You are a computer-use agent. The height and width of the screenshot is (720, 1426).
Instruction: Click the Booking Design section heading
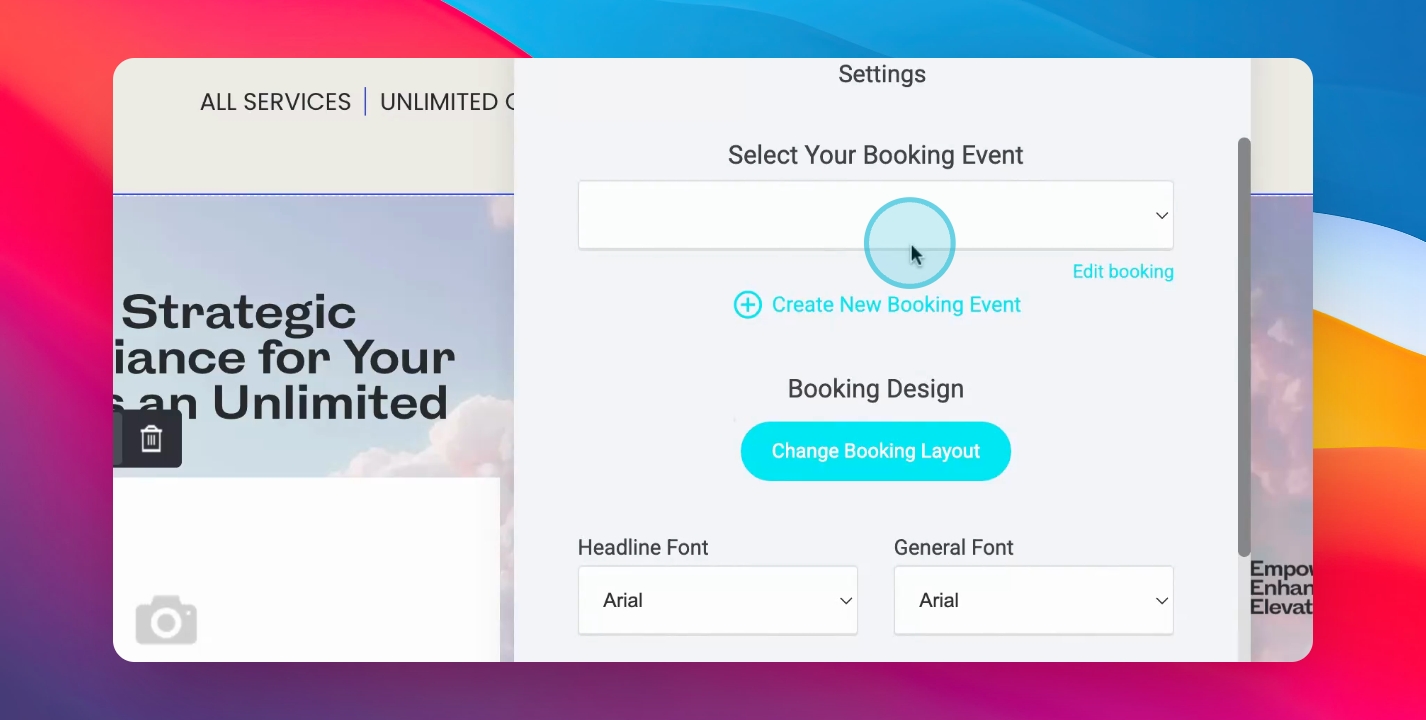[x=876, y=389]
